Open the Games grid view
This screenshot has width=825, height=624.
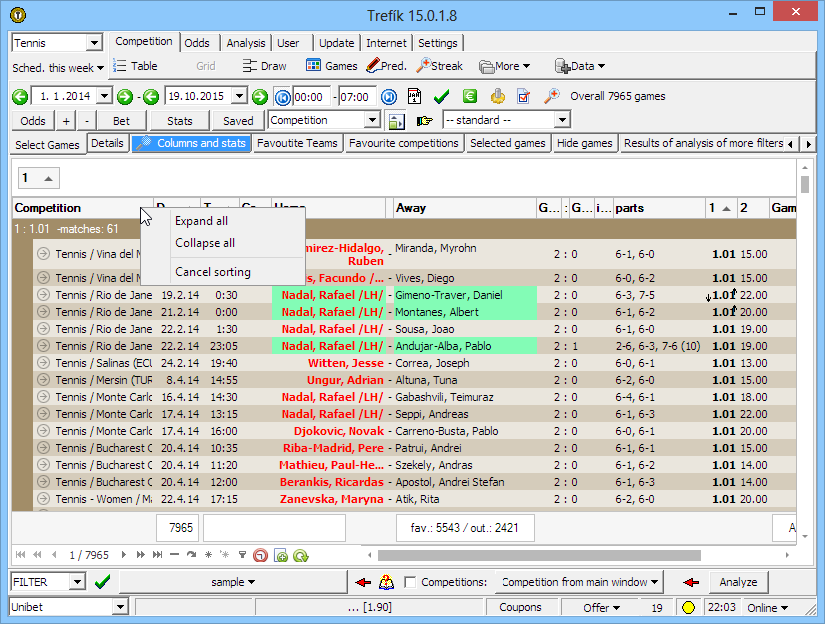tap(331, 66)
